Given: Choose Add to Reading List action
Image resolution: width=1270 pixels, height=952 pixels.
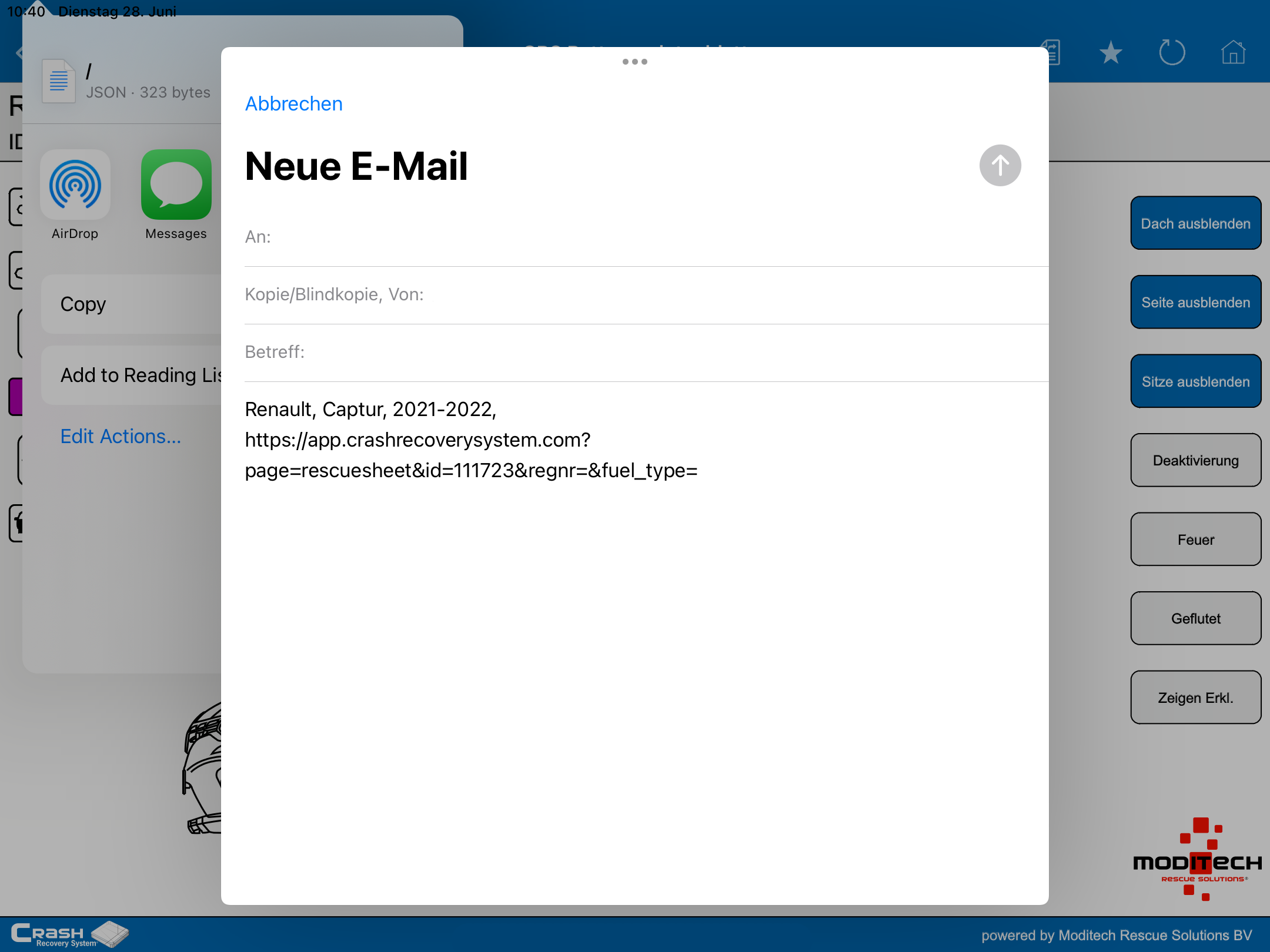Looking at the screenshot, I should (x=132, y=375).
